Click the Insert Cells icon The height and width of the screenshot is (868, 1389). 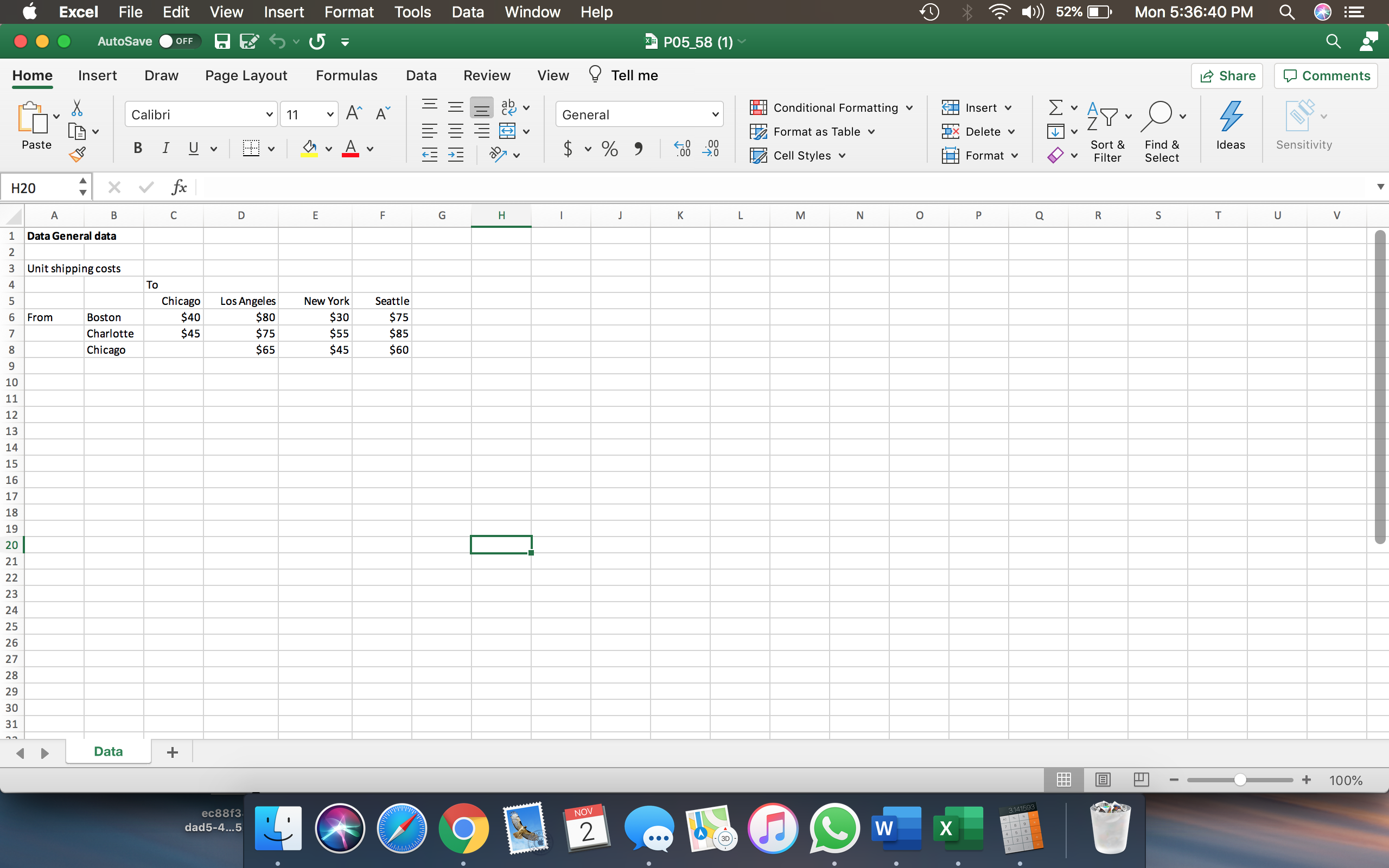pyautogui.click(x=951, y=107)
